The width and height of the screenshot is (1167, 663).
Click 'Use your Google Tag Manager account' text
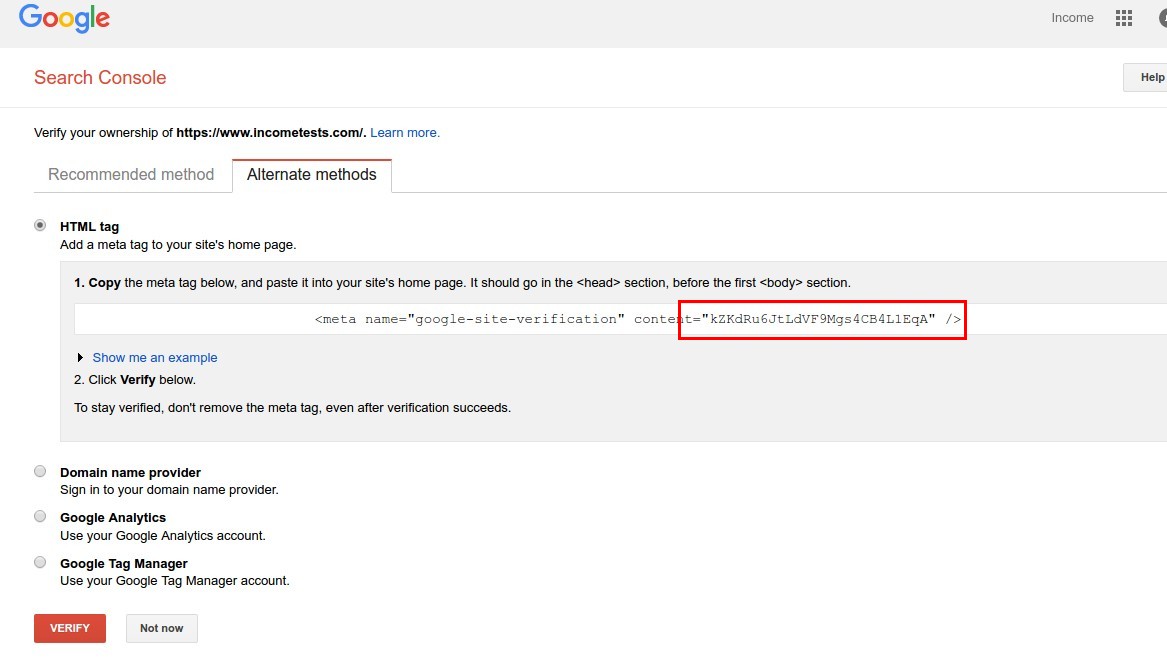(x=175, y=580)
